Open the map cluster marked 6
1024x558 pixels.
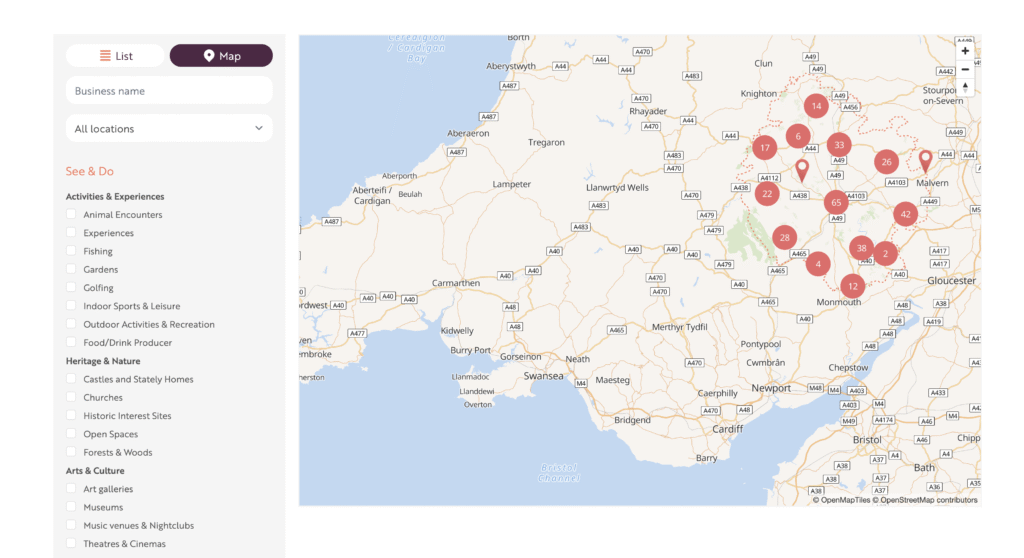pyautogui.click(x=798, y=137)
